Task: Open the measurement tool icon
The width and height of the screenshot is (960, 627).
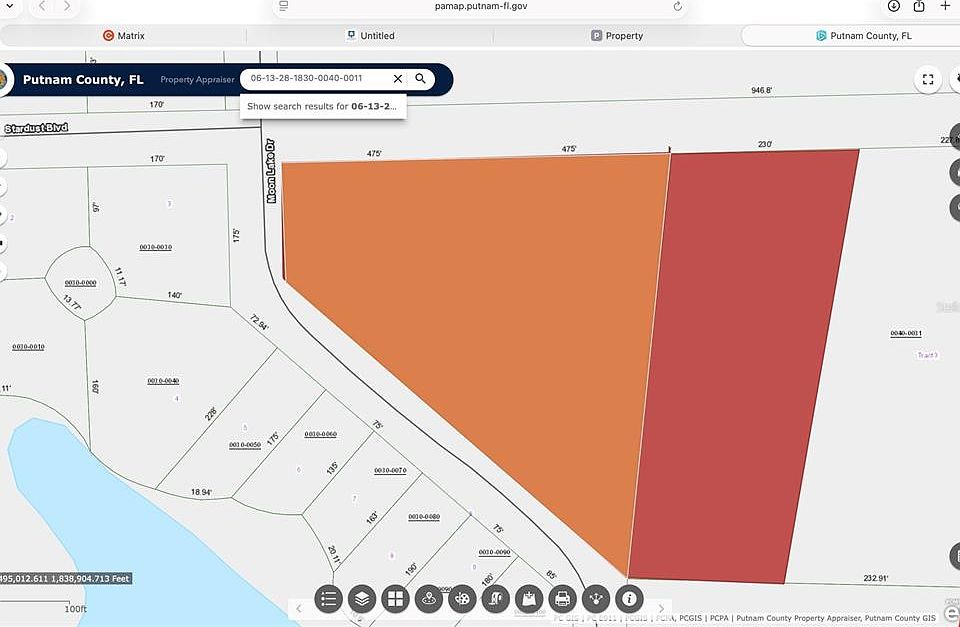Action: [495, 599]
